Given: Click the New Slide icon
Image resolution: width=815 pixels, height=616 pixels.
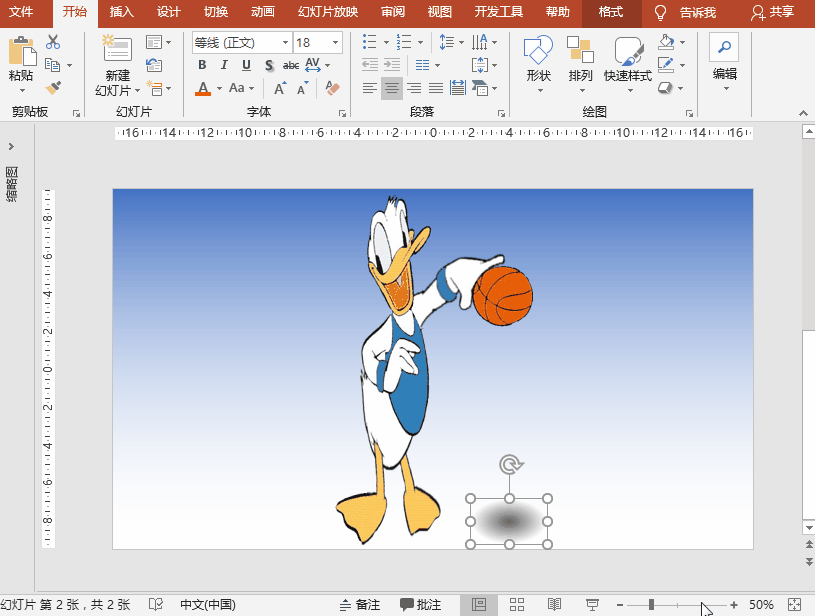Looking at the screenshot, I should [x=117, y=48].
